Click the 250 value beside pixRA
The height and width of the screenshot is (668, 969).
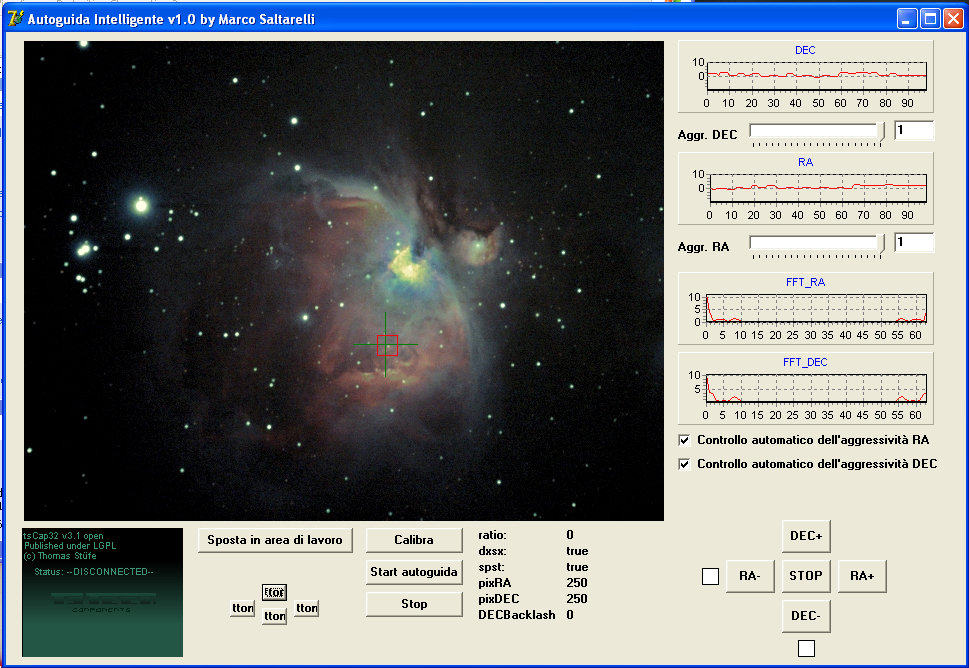click(x=577, y=583)
